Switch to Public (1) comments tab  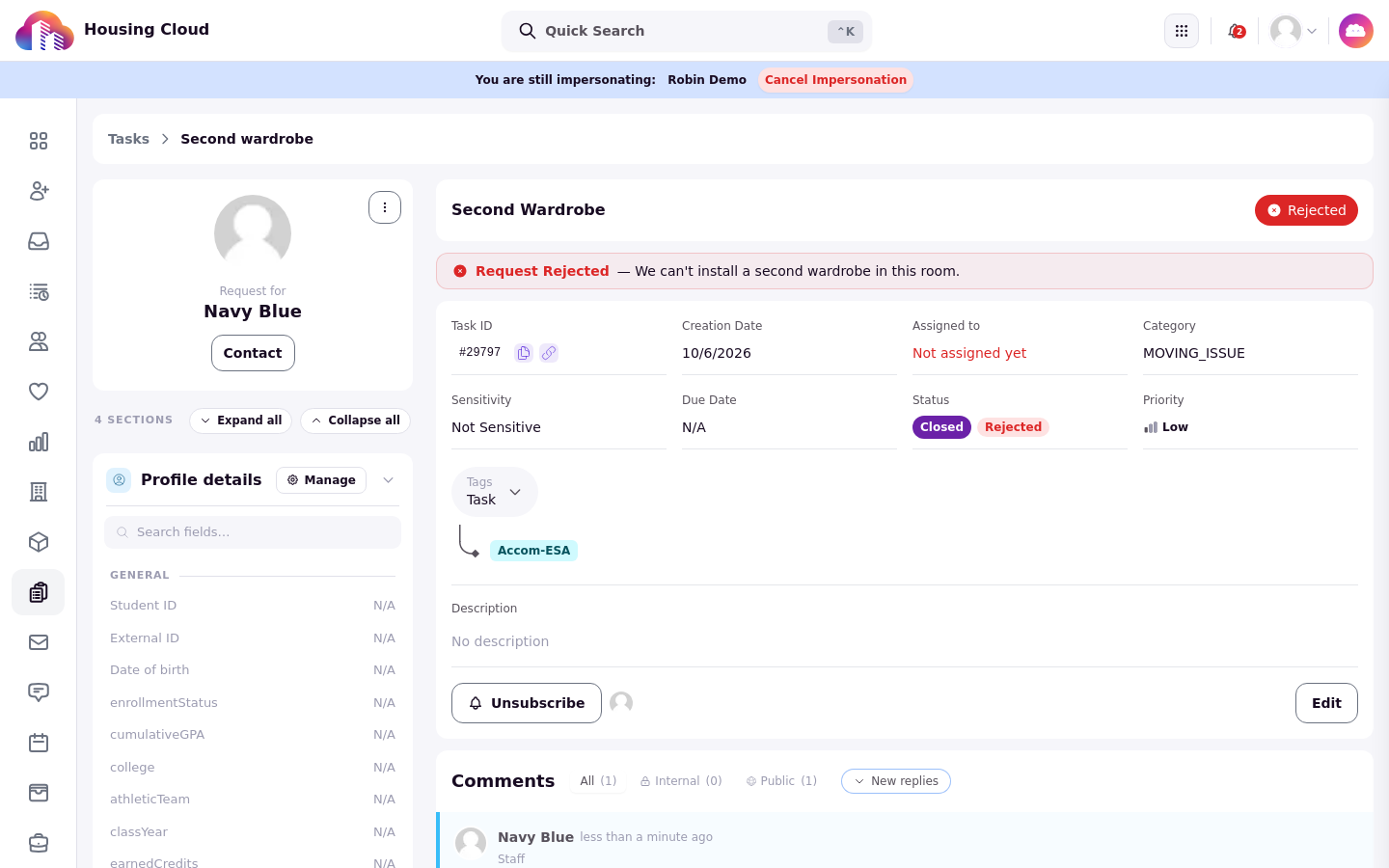pyautogui.click(x=781, y=781)
